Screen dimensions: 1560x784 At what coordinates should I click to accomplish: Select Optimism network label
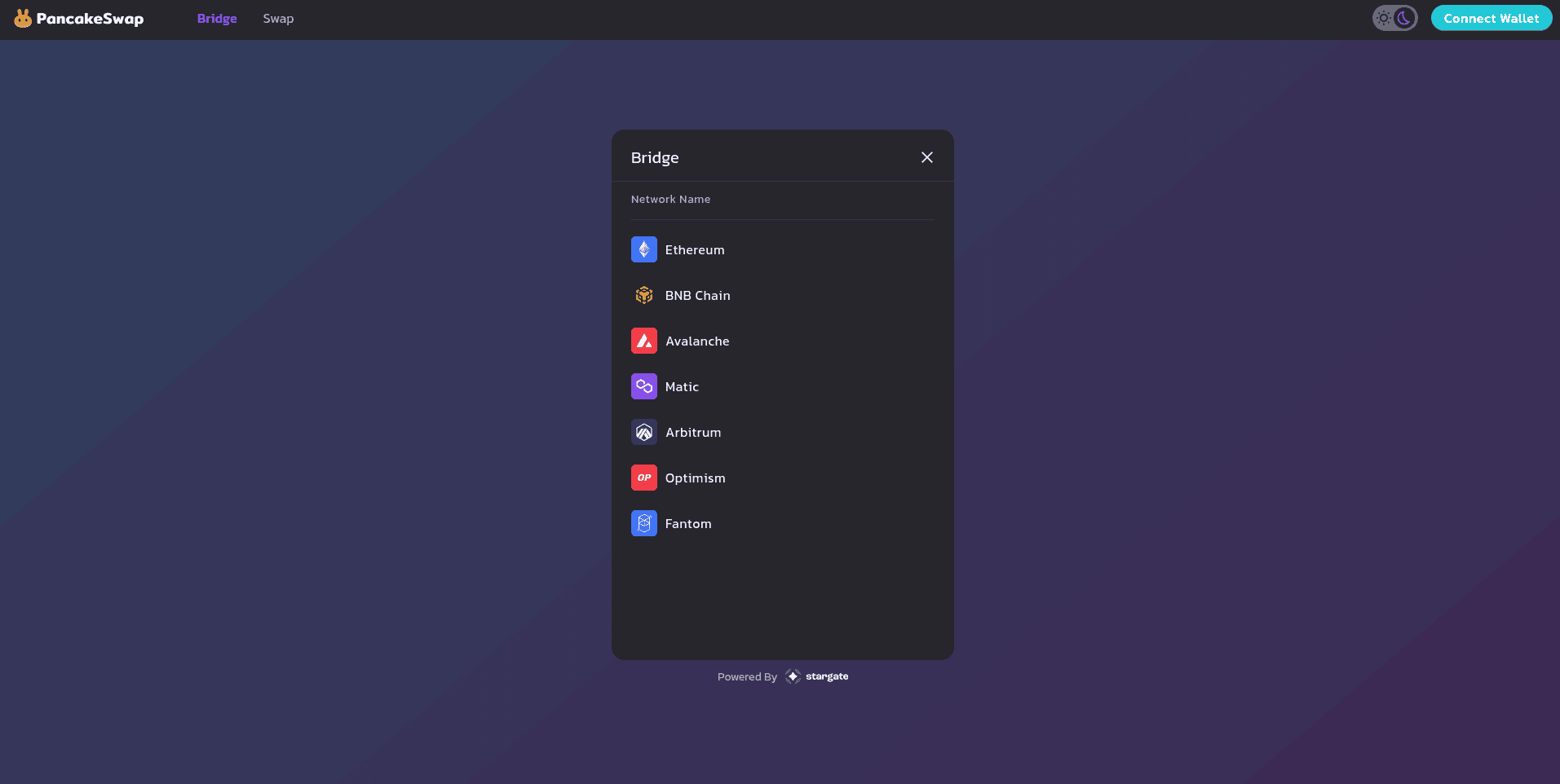pos(696,478)
